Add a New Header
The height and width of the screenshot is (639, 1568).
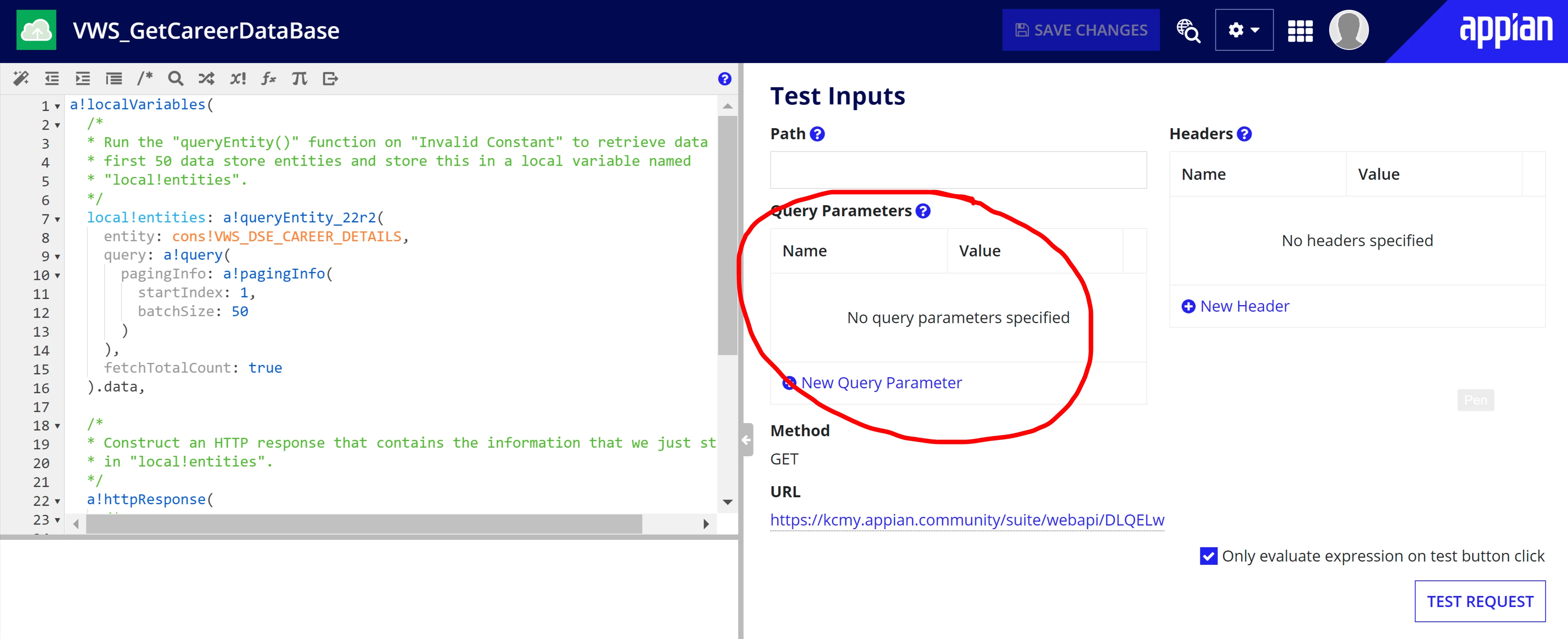point(1235,306)
